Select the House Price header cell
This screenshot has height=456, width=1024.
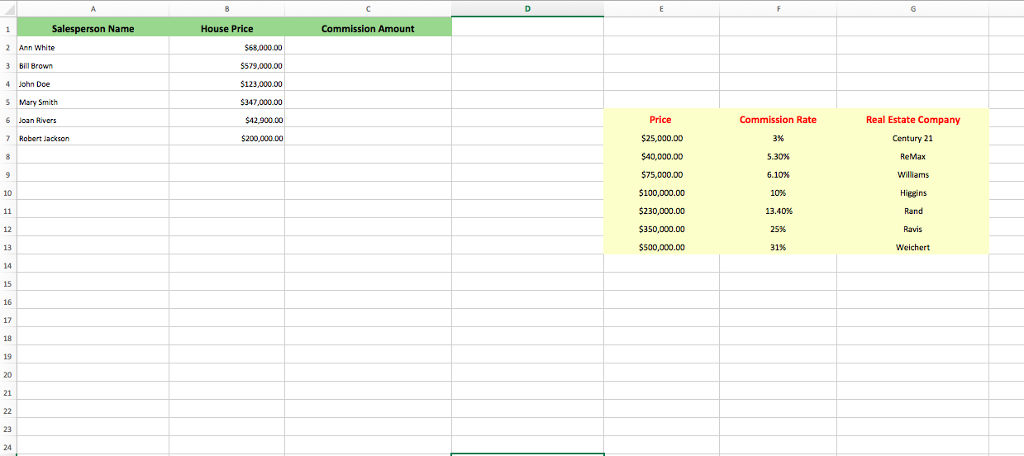[227, 28]
